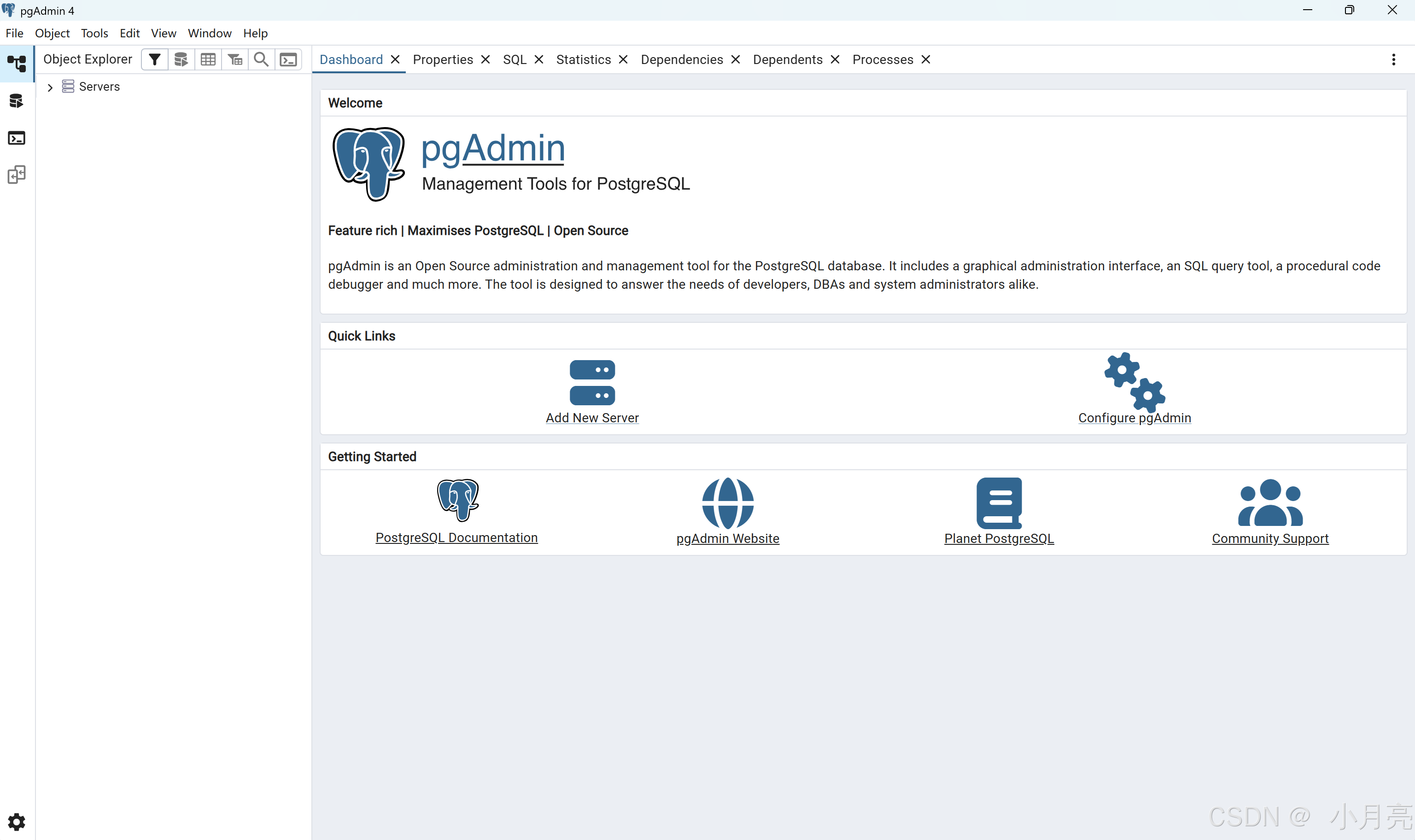Open the View menu

point(164,34)
